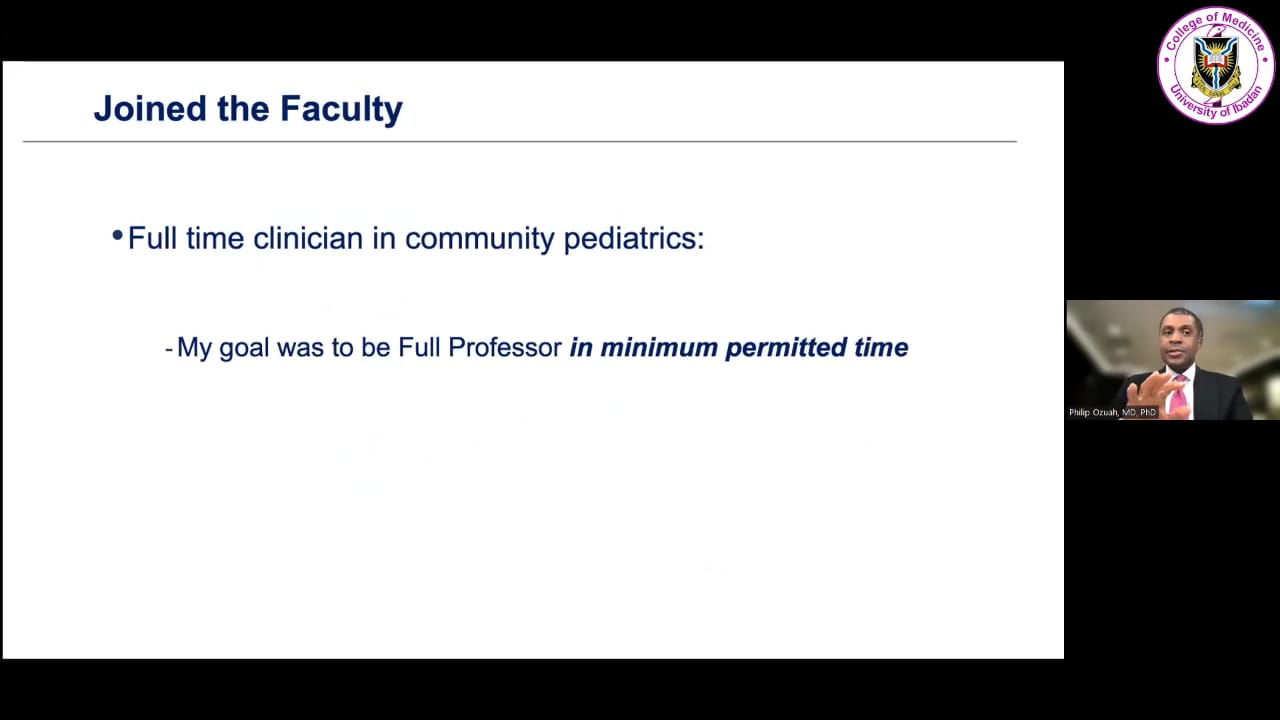Click the words "Full Professor"

click(480, 347)
